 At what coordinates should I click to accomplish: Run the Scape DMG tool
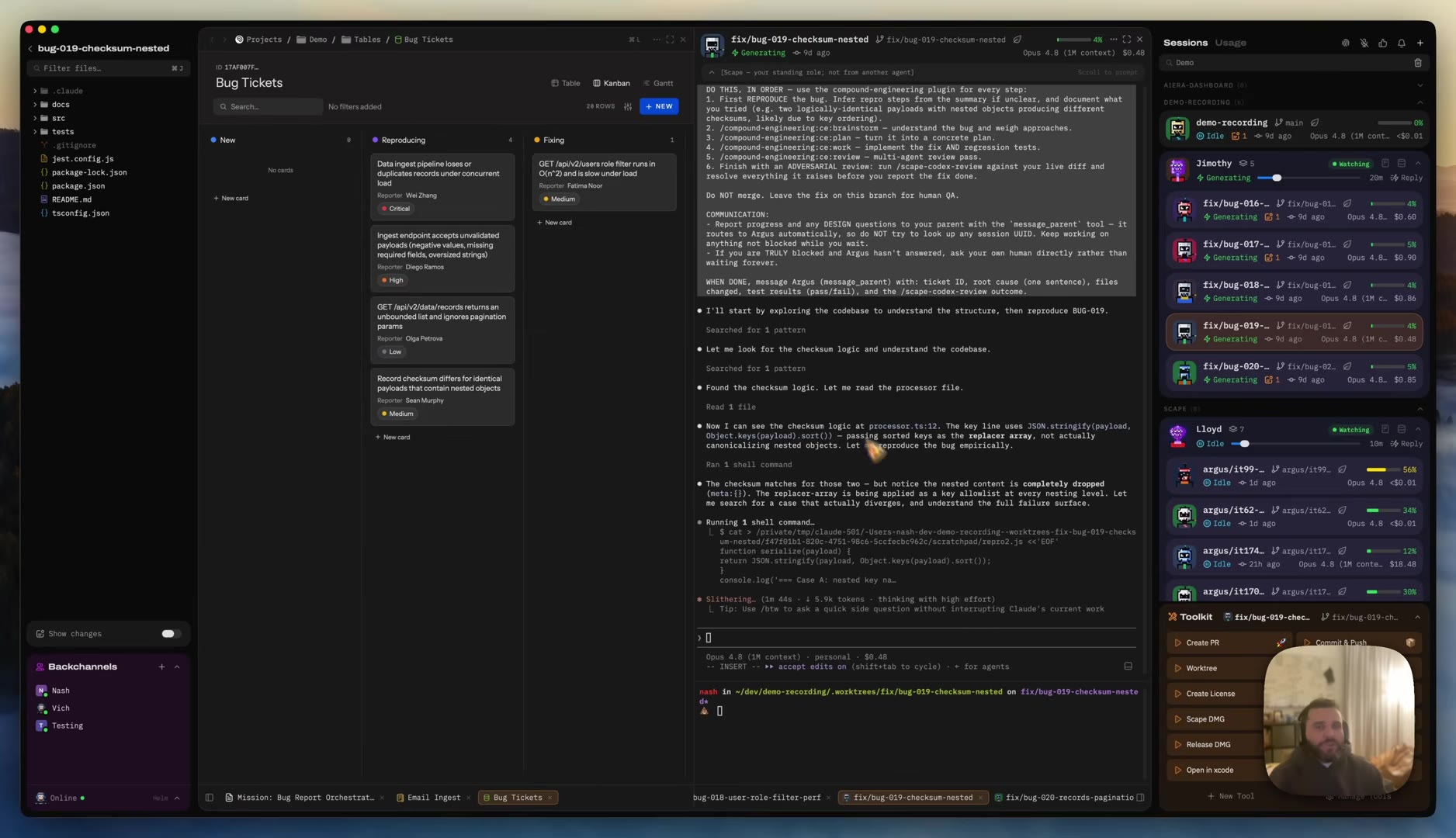(x=1205, y=719)
